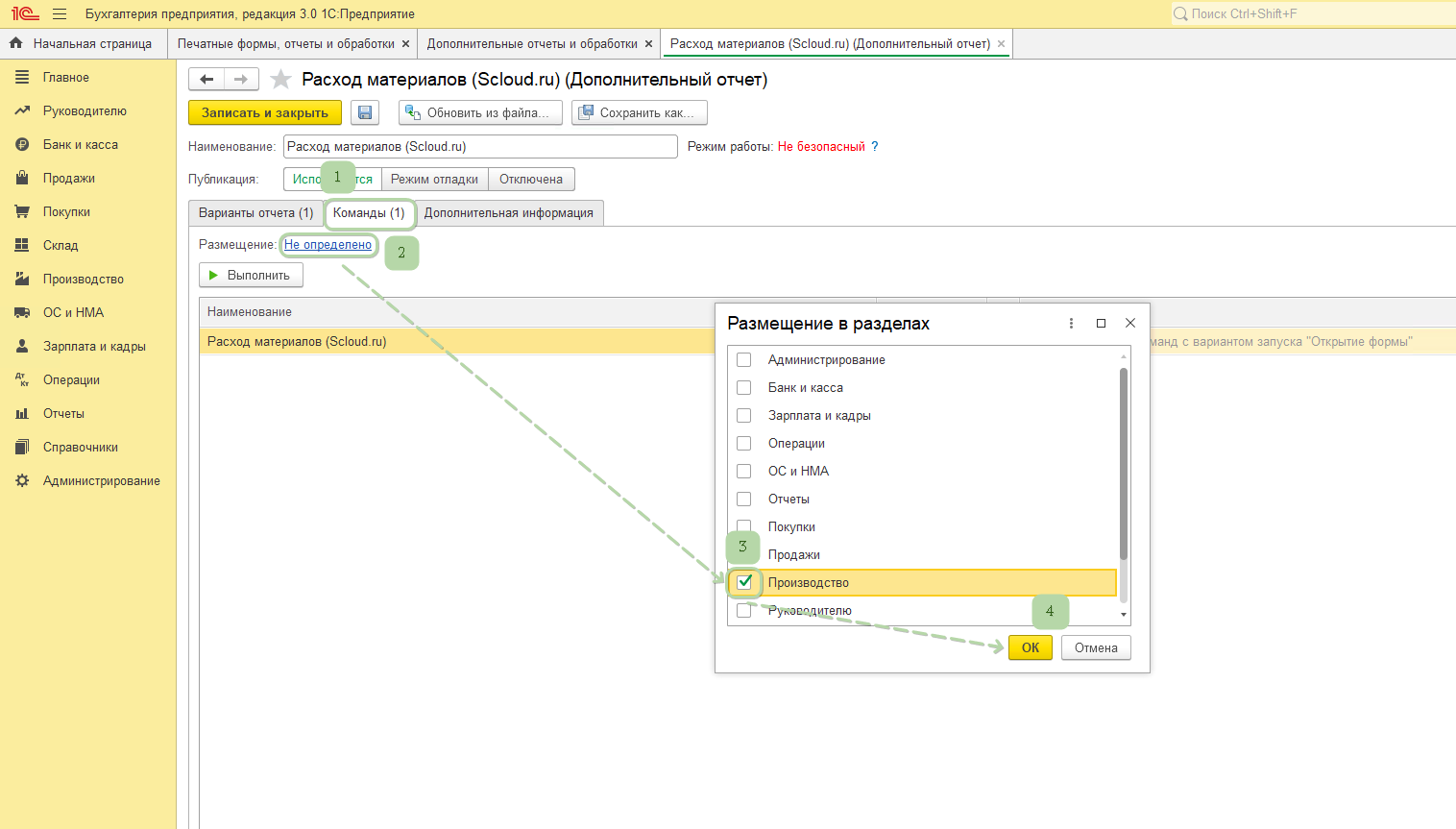Maximize the Размещение в разделах dialog
The width and height of the screenshot is (1456, 829).
point(1101,323)
